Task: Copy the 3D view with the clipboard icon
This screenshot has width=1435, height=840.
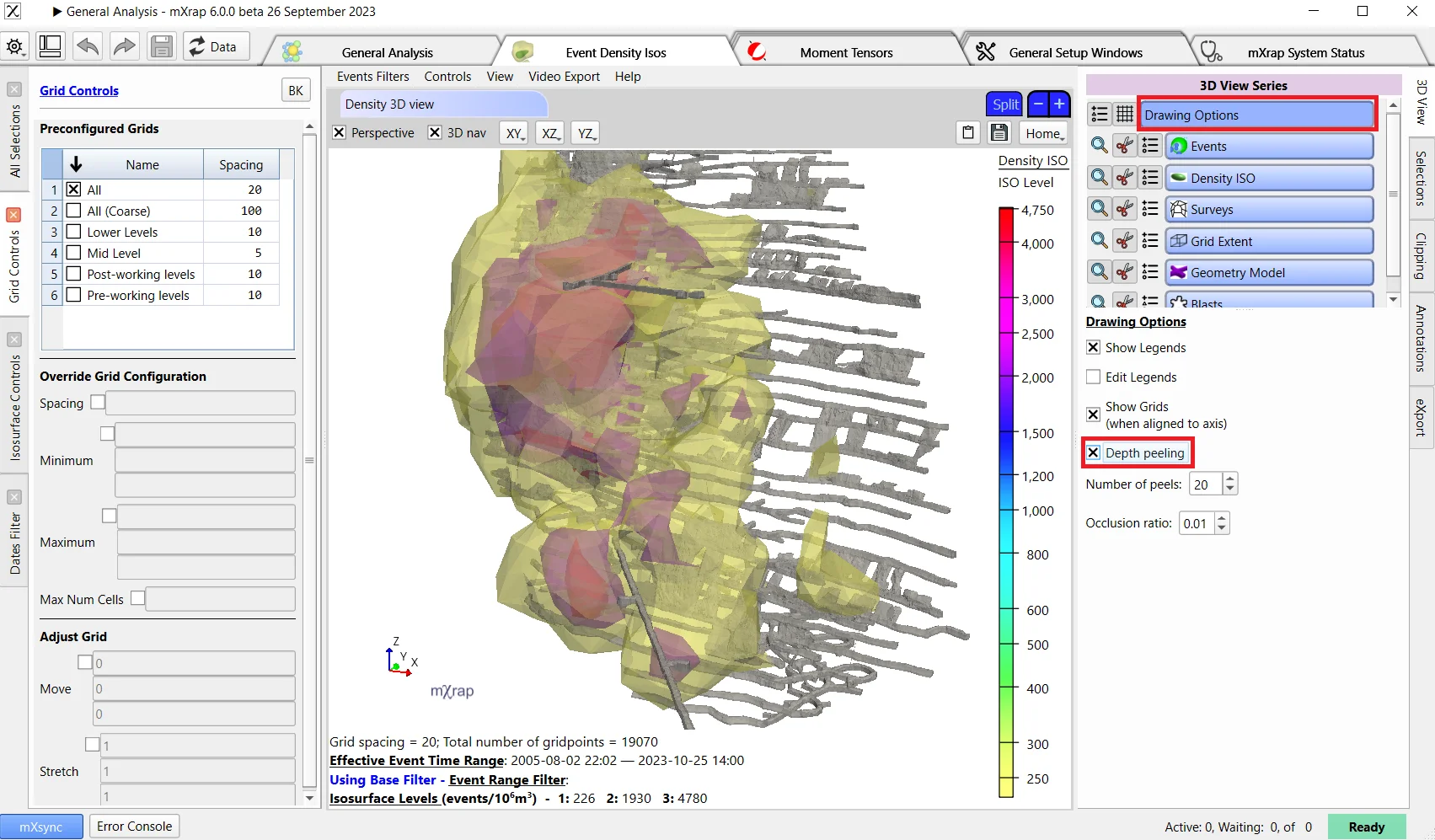Action: (968, 133)
